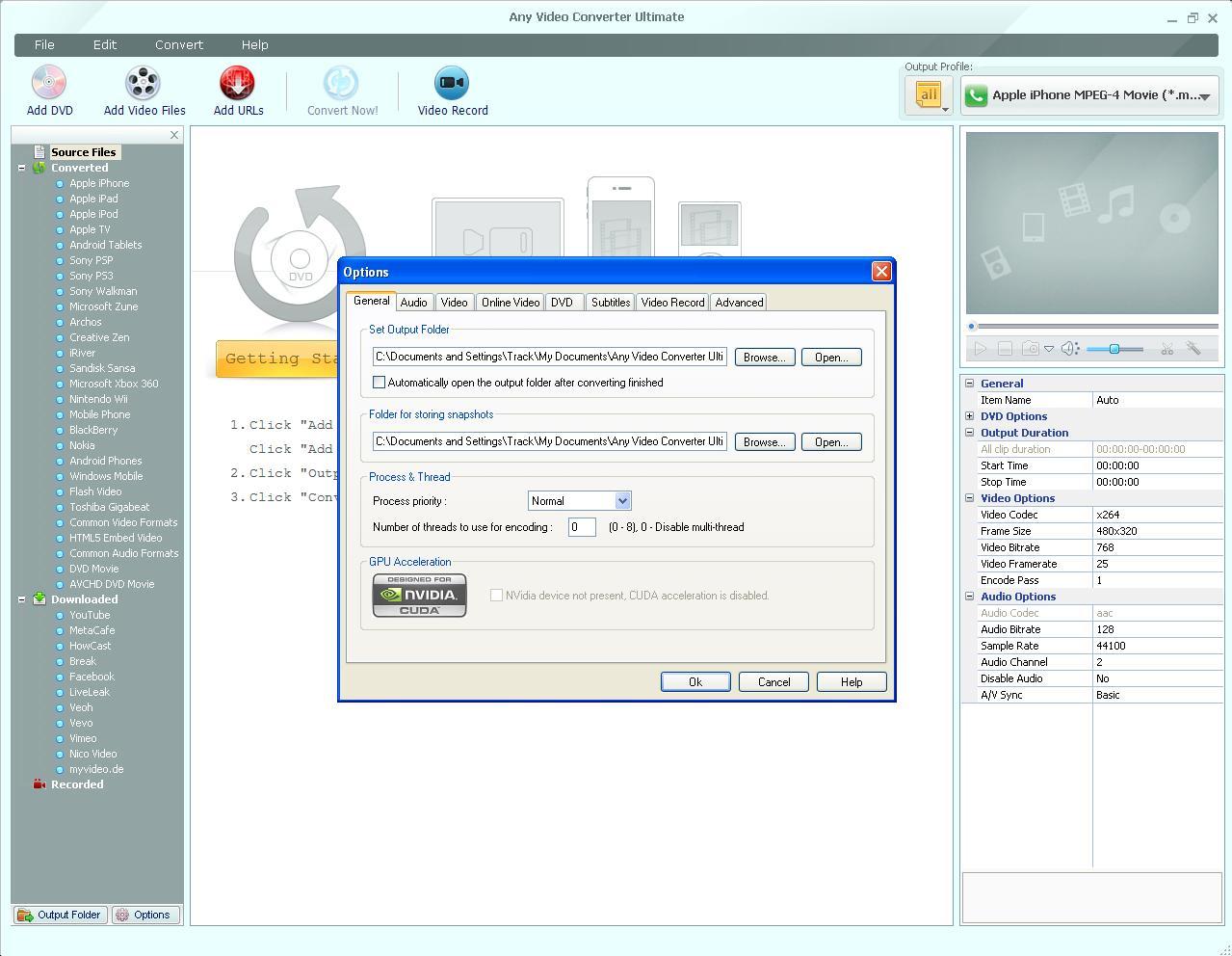Click the scissors clip icon in preview bar
The width and height of the screenshot is (1232, 956).
(x=1167, y=349)
